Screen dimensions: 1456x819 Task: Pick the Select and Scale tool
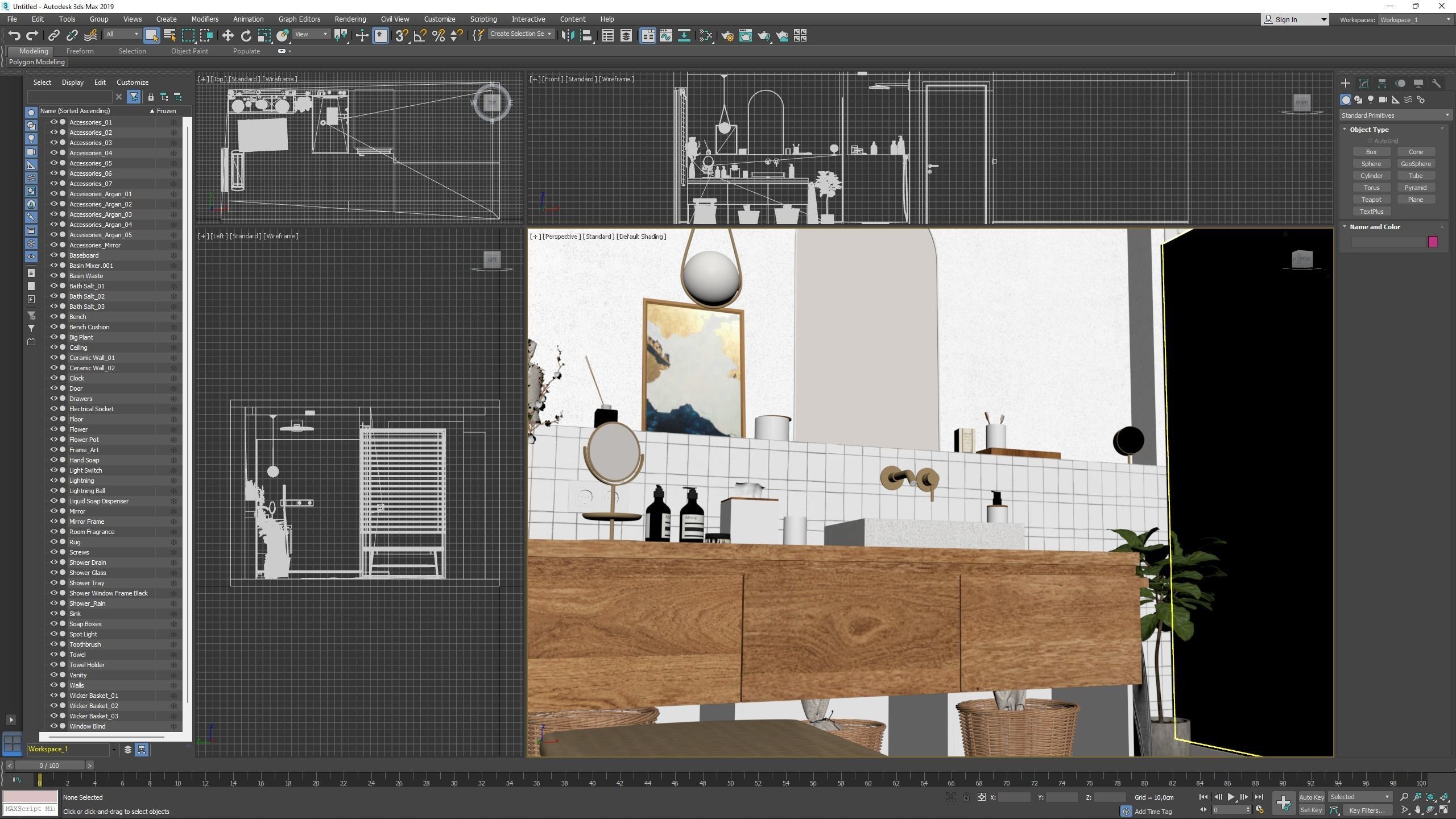264,36
